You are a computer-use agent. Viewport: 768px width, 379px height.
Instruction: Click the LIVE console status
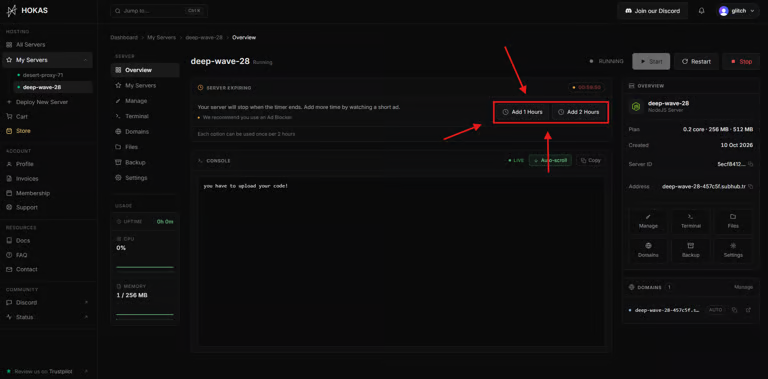tap(516, 160)
